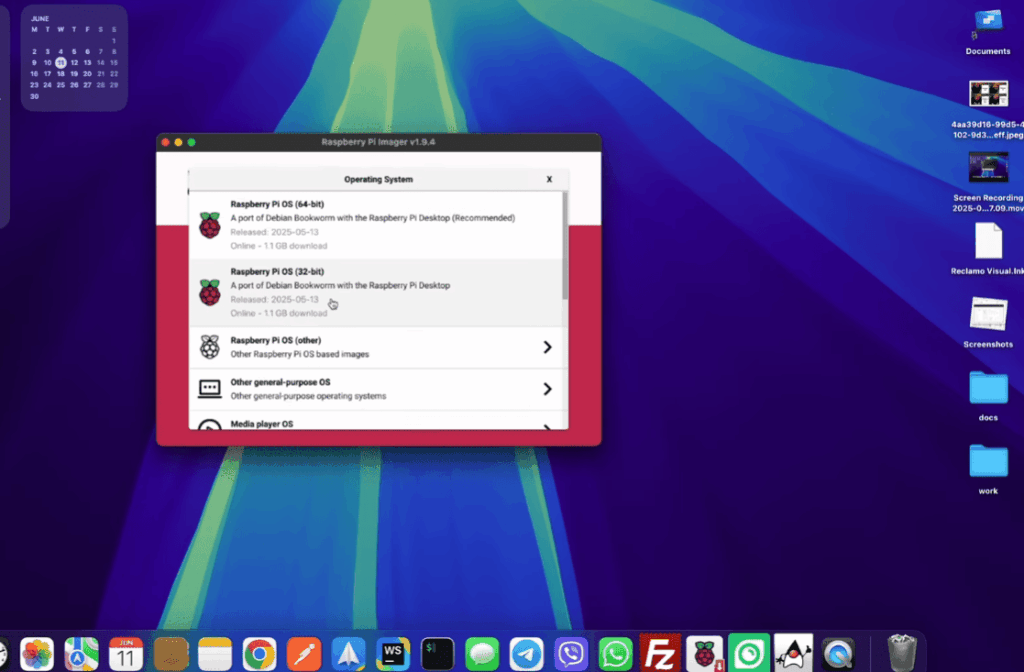This screenshot has height=672, width=1024.
Task: Open WhatsApp from the Dock
Action: pos(614,655)
